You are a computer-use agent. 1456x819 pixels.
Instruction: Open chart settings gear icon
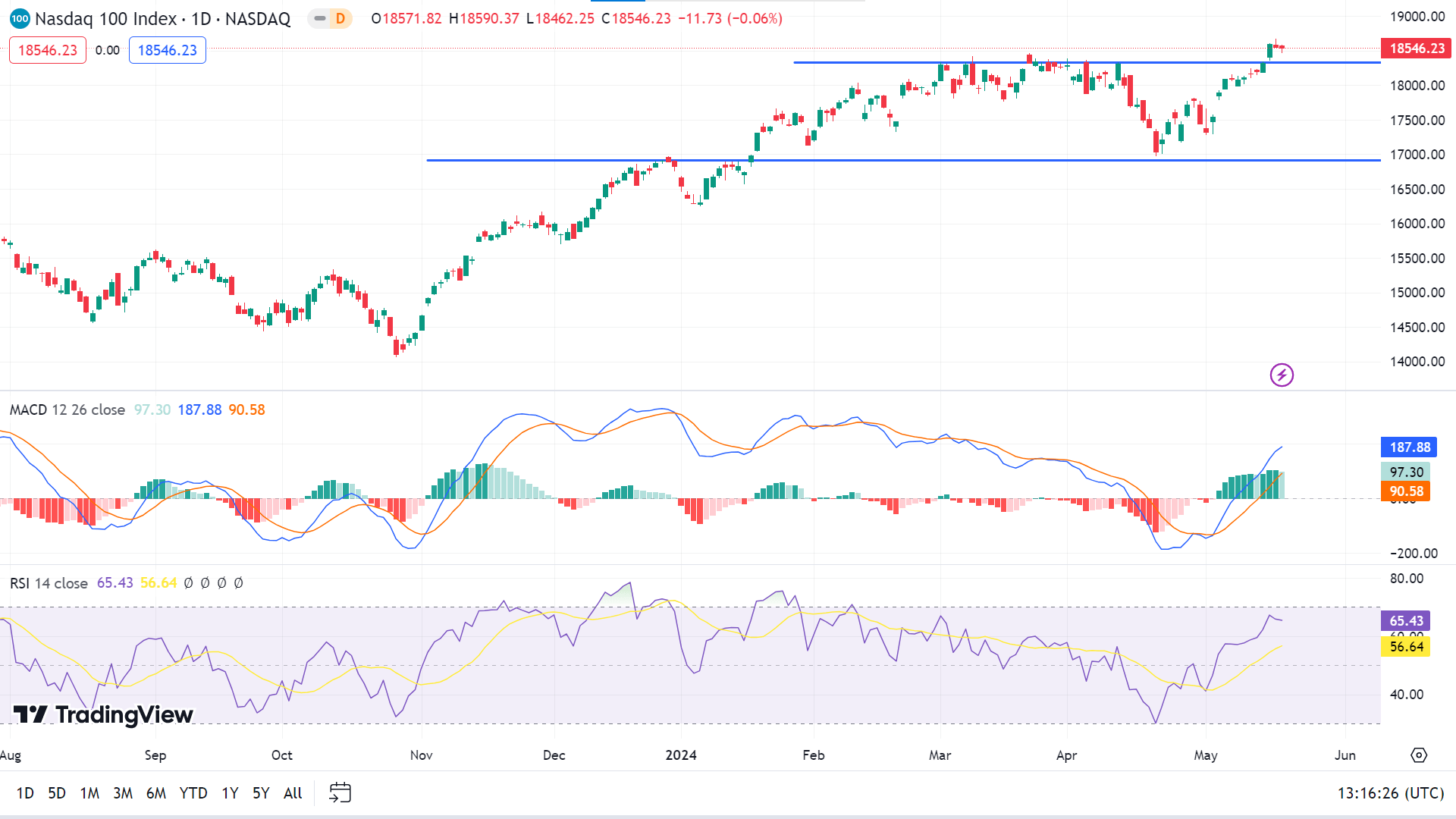[1418, 755]
